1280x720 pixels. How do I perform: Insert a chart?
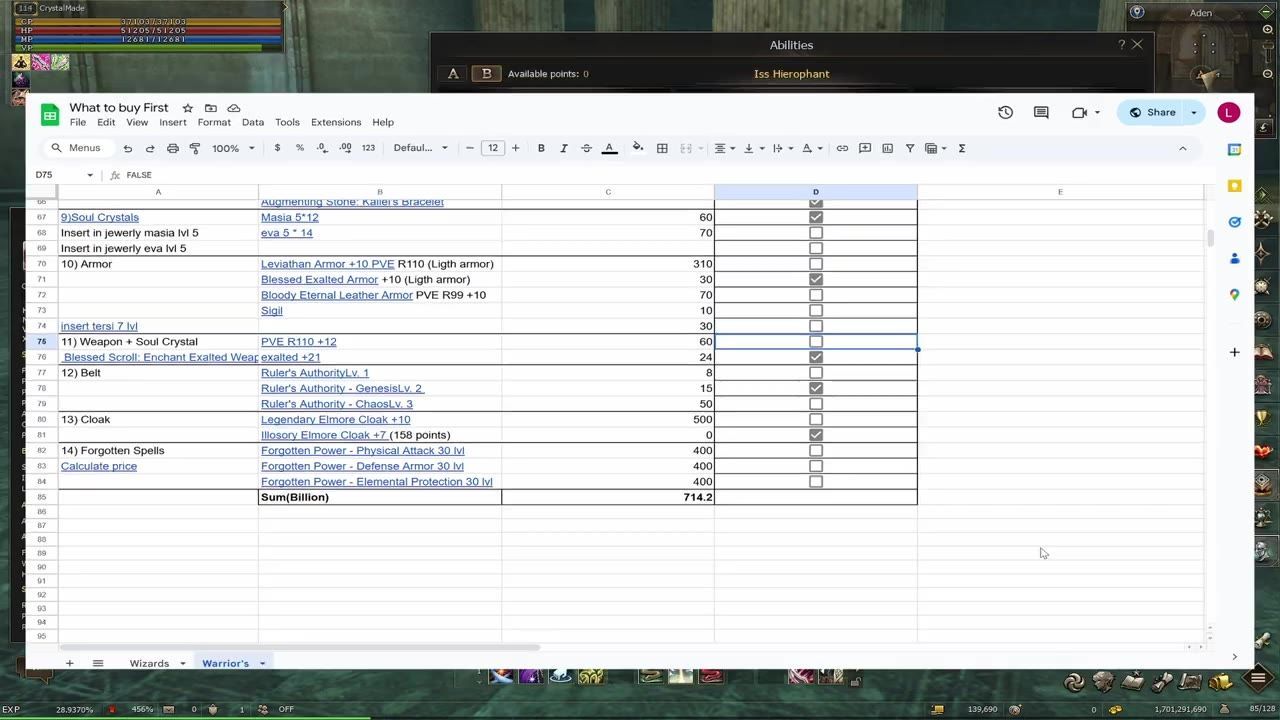point(887,148)
